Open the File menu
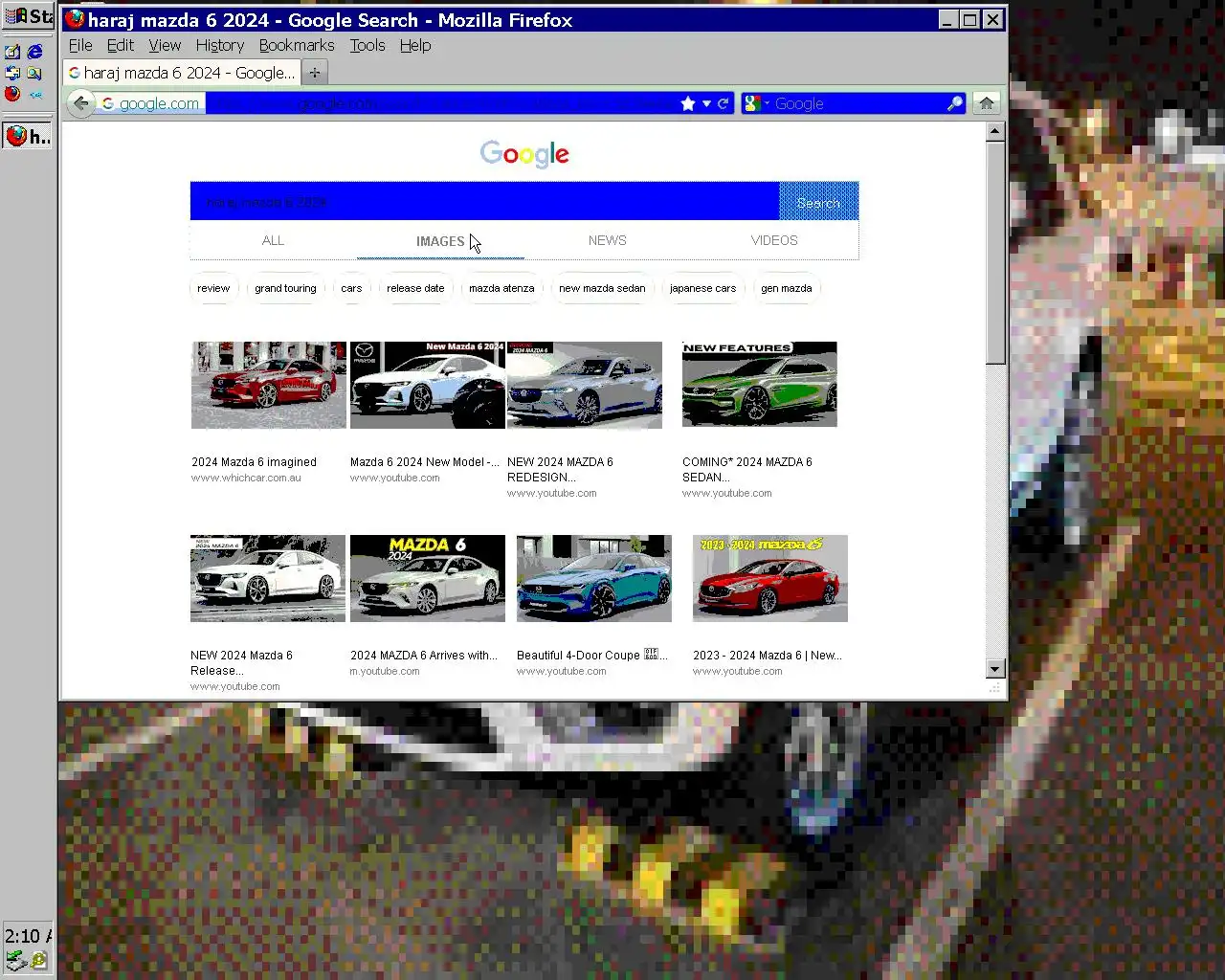Viewport: 1225px width, 980px height. (x=80, y=45)
